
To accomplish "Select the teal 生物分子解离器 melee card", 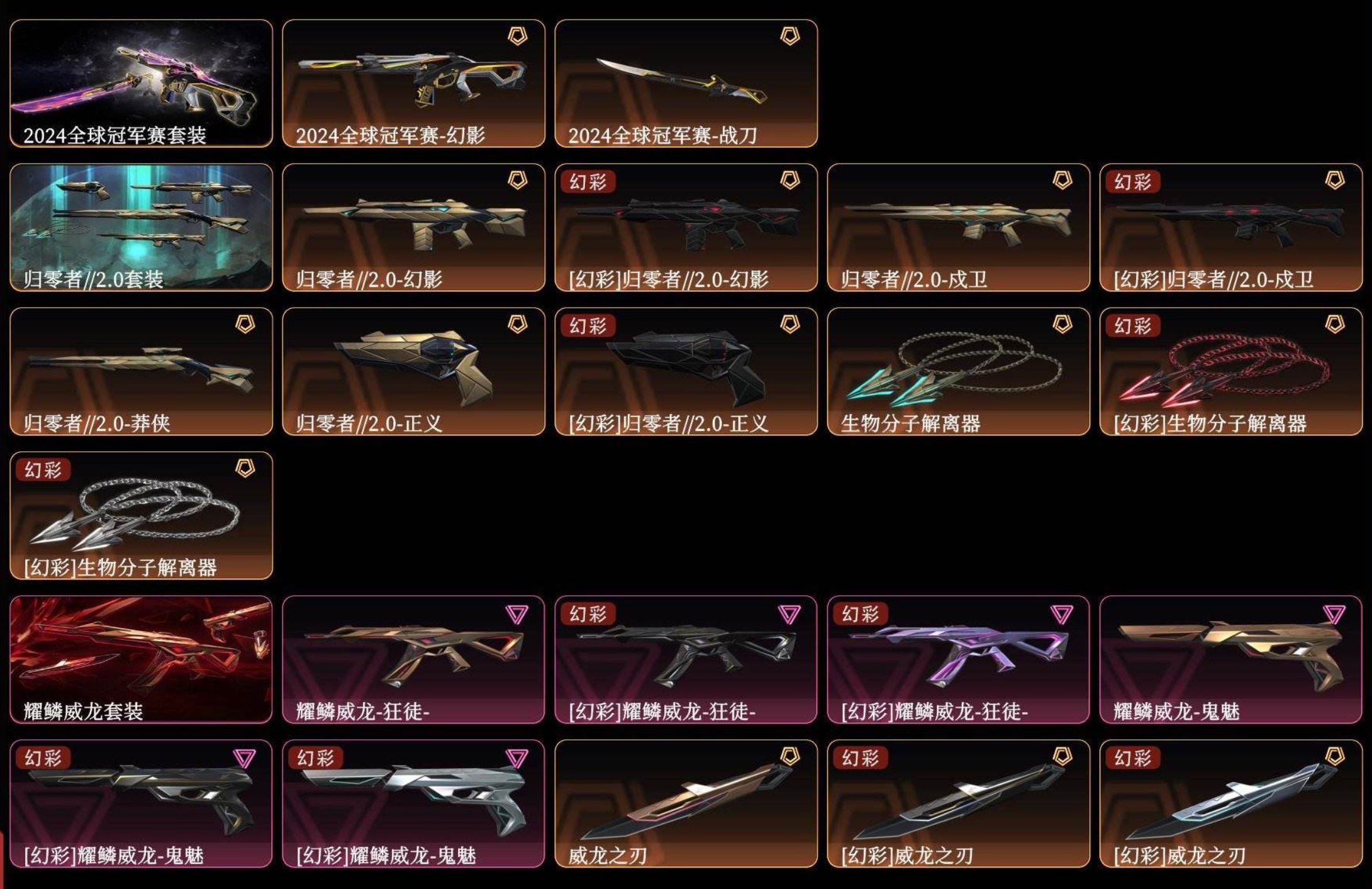I will [x=958, y=371].
